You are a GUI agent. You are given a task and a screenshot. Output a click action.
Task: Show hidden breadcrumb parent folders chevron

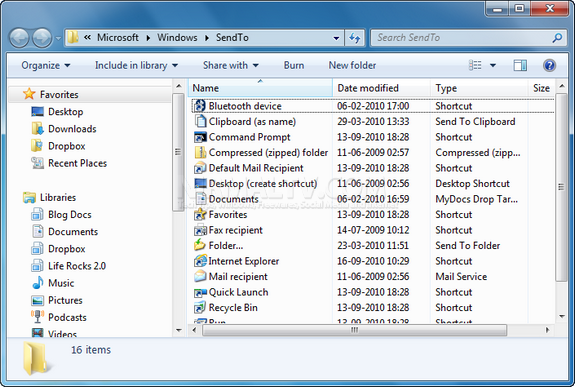tap(87, 37)
